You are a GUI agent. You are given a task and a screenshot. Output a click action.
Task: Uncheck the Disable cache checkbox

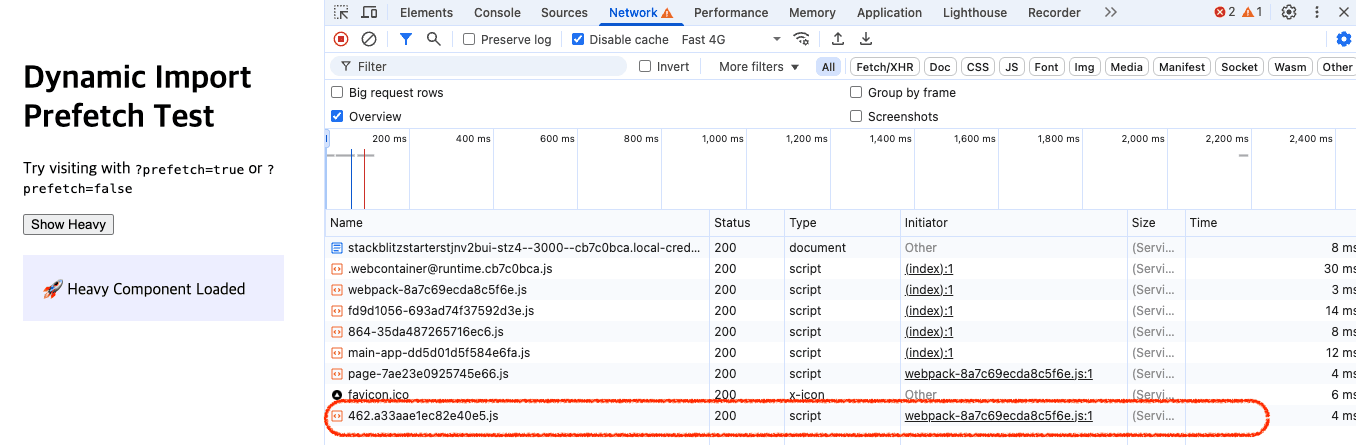click(x=578, y=40)
